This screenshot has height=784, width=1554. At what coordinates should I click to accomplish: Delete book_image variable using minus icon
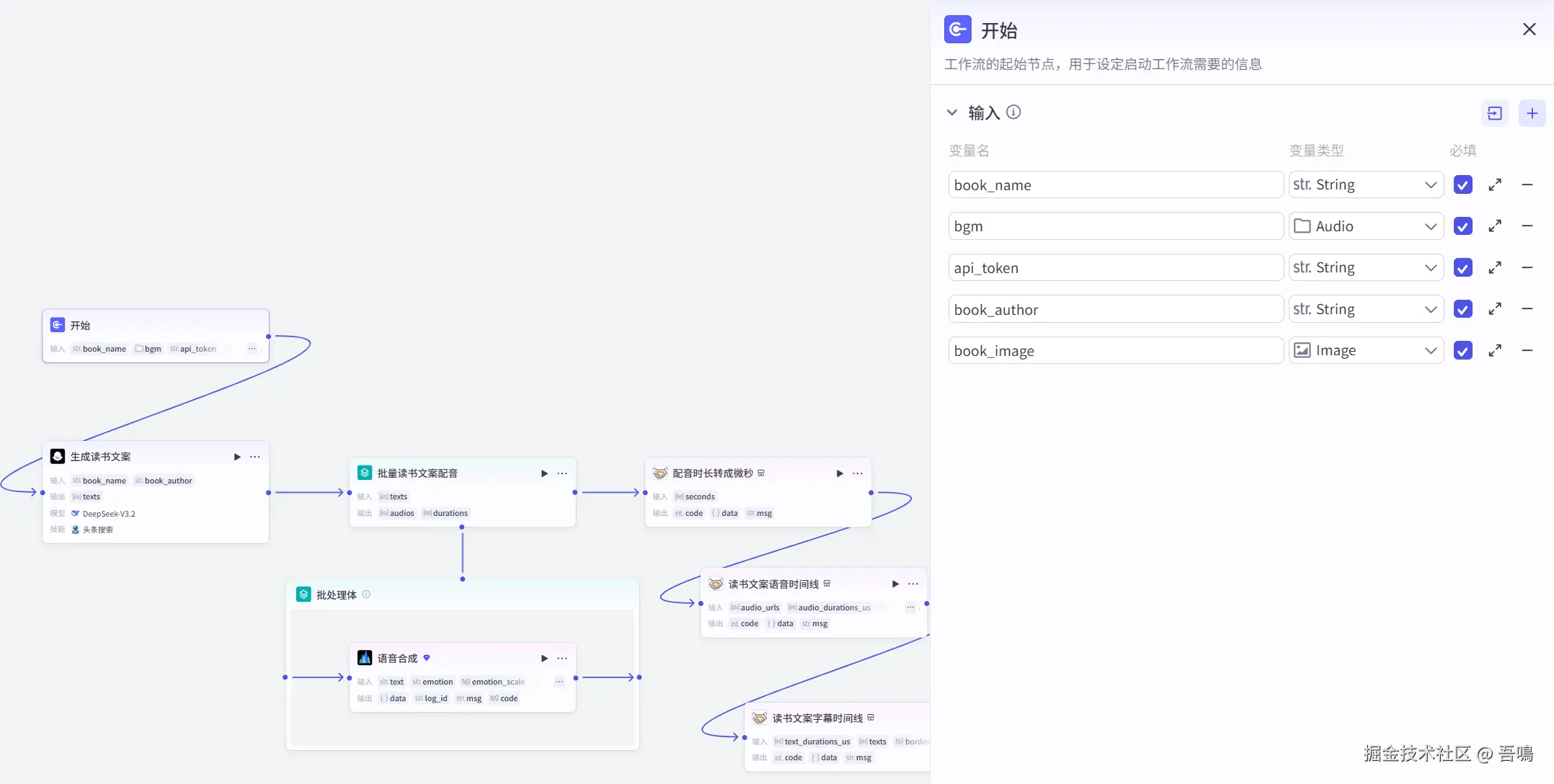(1527, 351)
